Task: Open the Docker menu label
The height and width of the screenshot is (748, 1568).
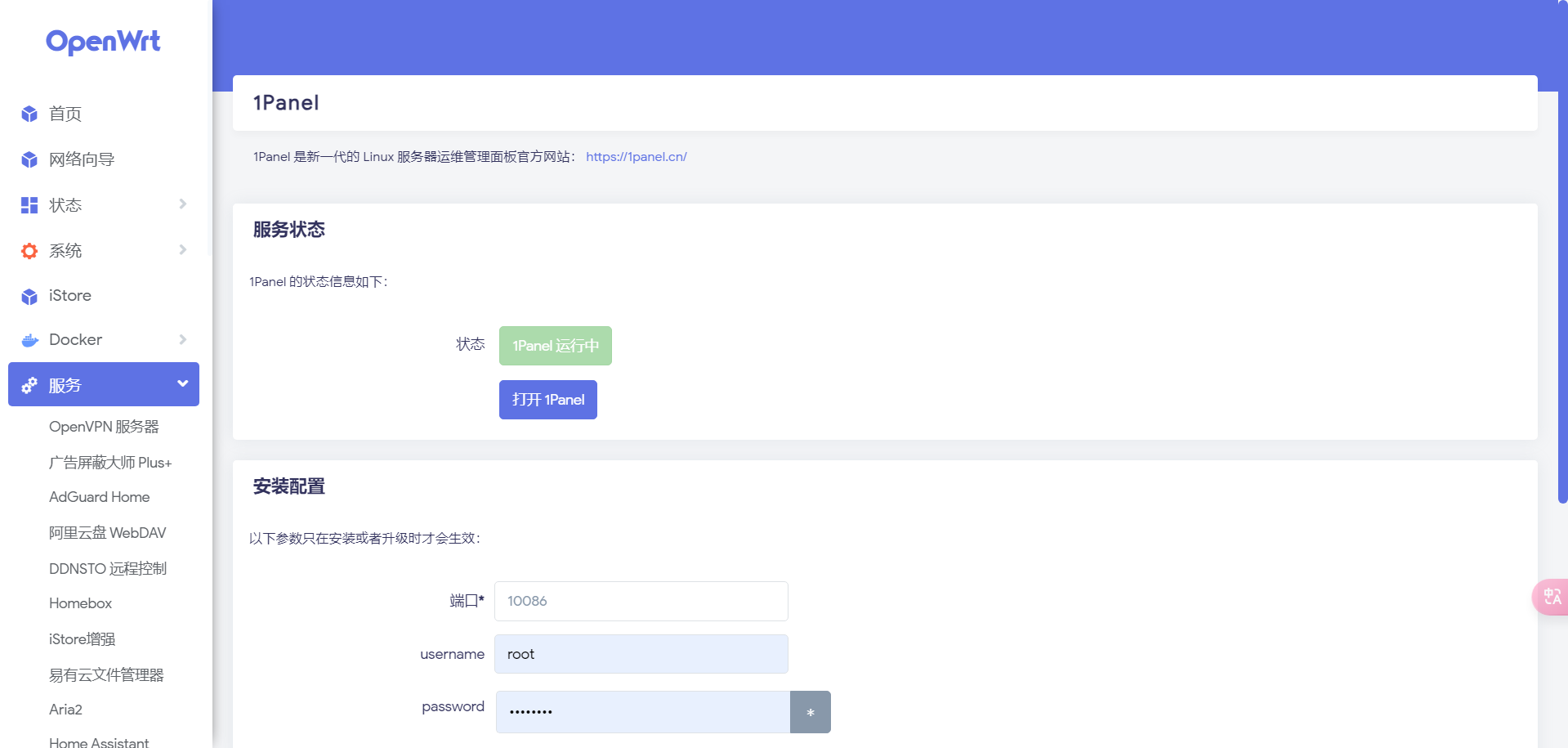Action: 75,339
